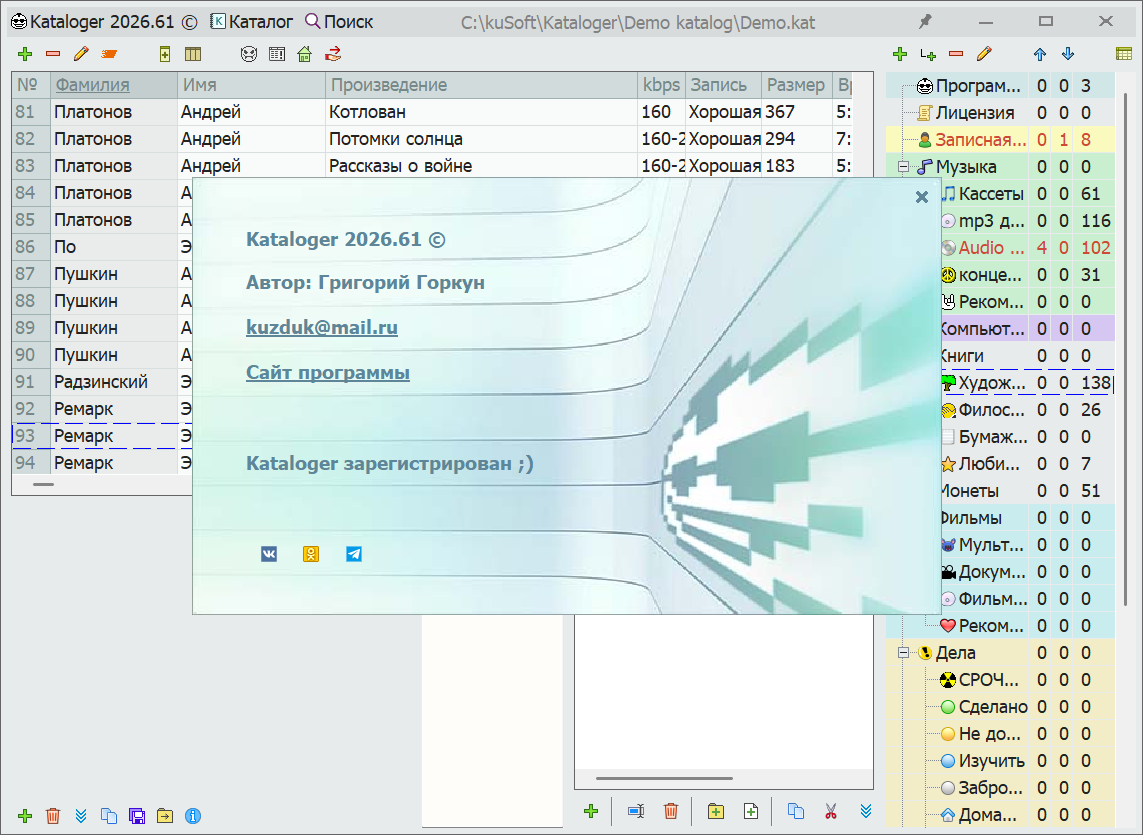
Task: Collapse the Дела tree node
Action: click(903, 653)
